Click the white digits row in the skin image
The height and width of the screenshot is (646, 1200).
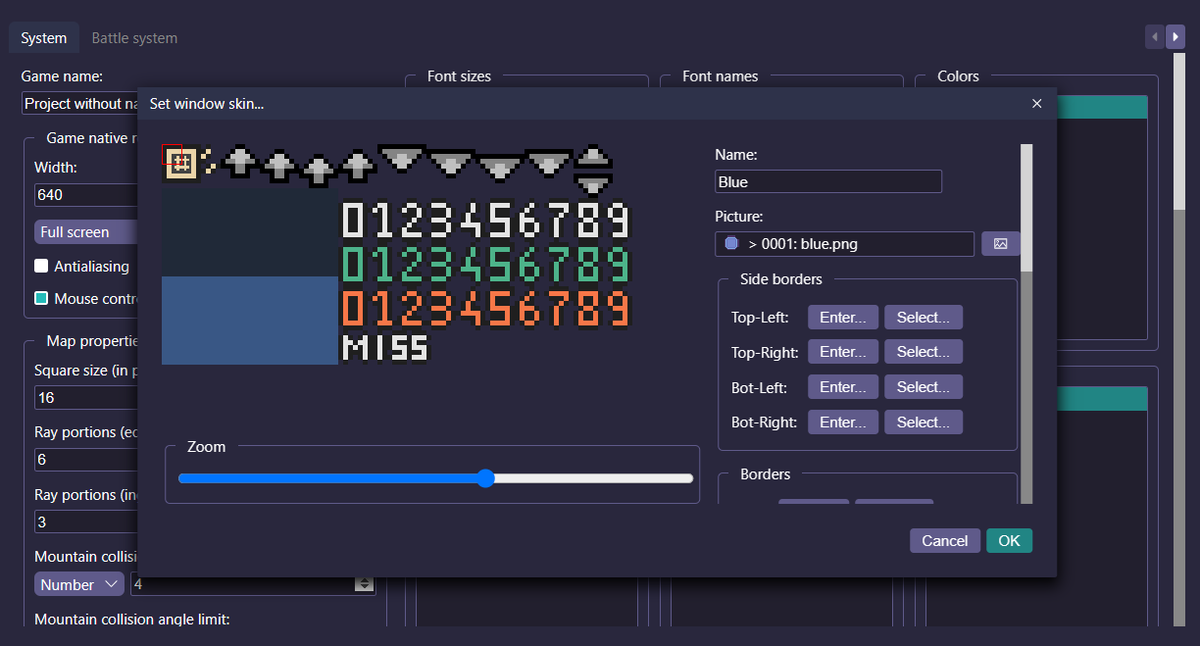click(486, 221)
